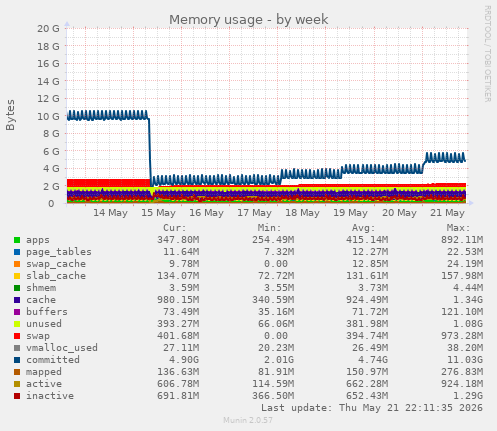Click the navy committed legend swatch
This screenshot has height=431, width=497.
tap(17, 360)
